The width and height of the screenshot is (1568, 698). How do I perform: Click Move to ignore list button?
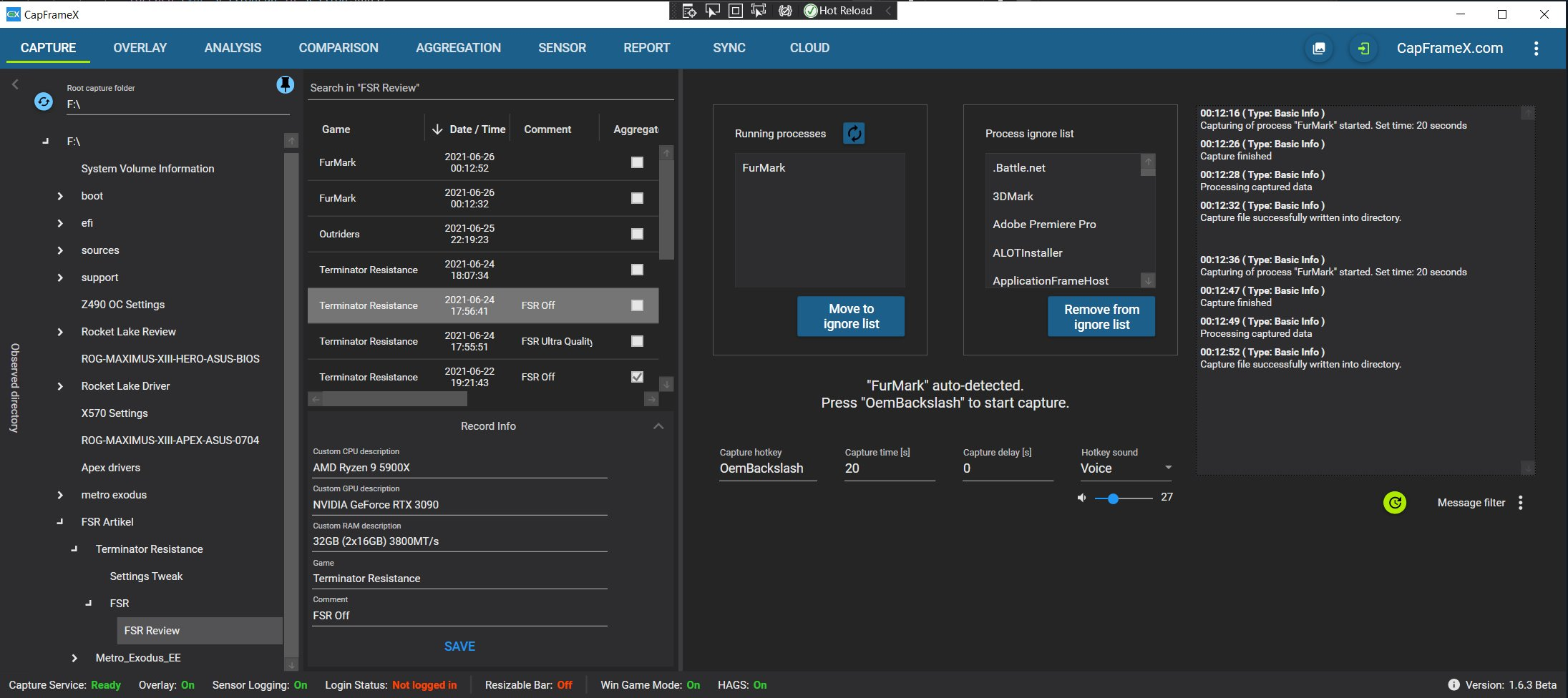coord(851,316)
